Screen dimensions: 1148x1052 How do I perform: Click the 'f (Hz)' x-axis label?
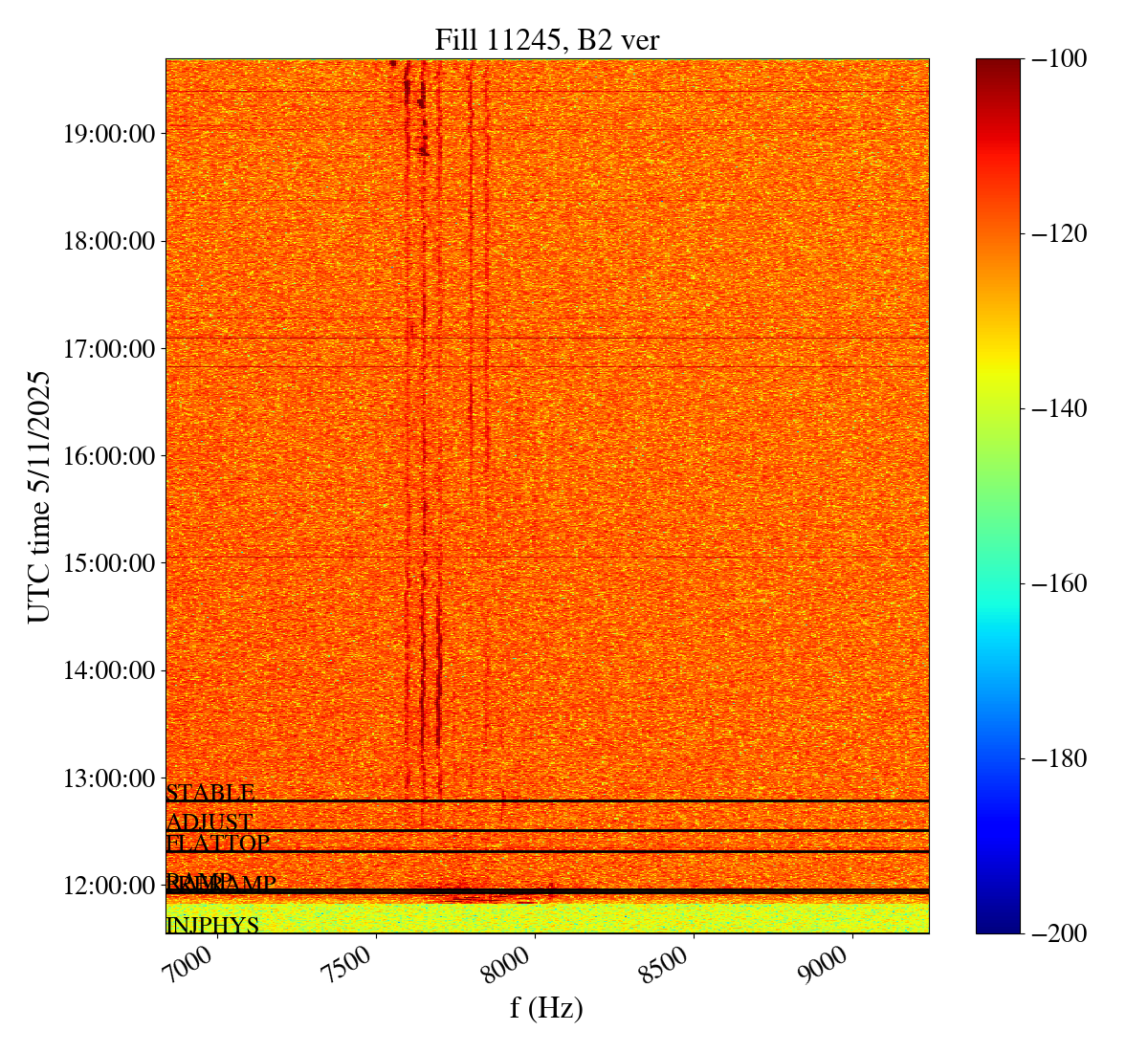click(546, 1007)
